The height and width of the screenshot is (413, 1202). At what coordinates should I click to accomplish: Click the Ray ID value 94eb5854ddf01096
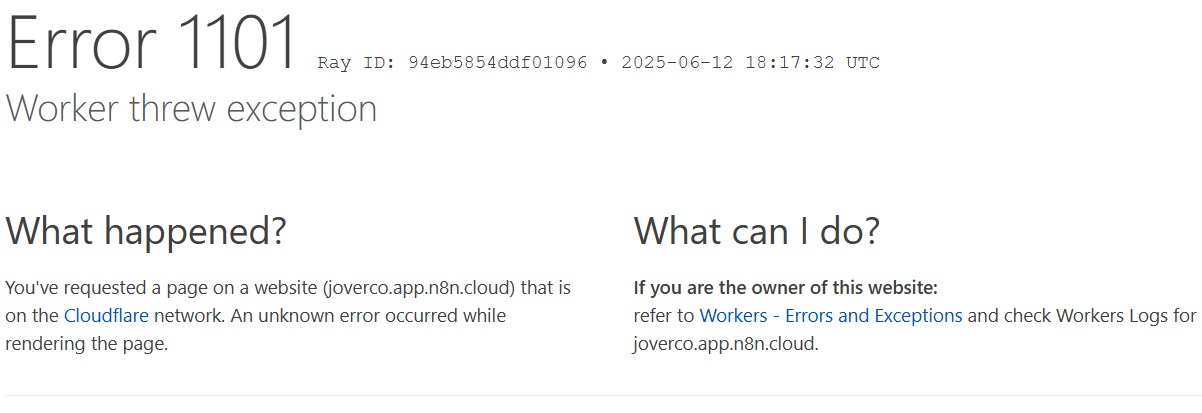point(498,62)
